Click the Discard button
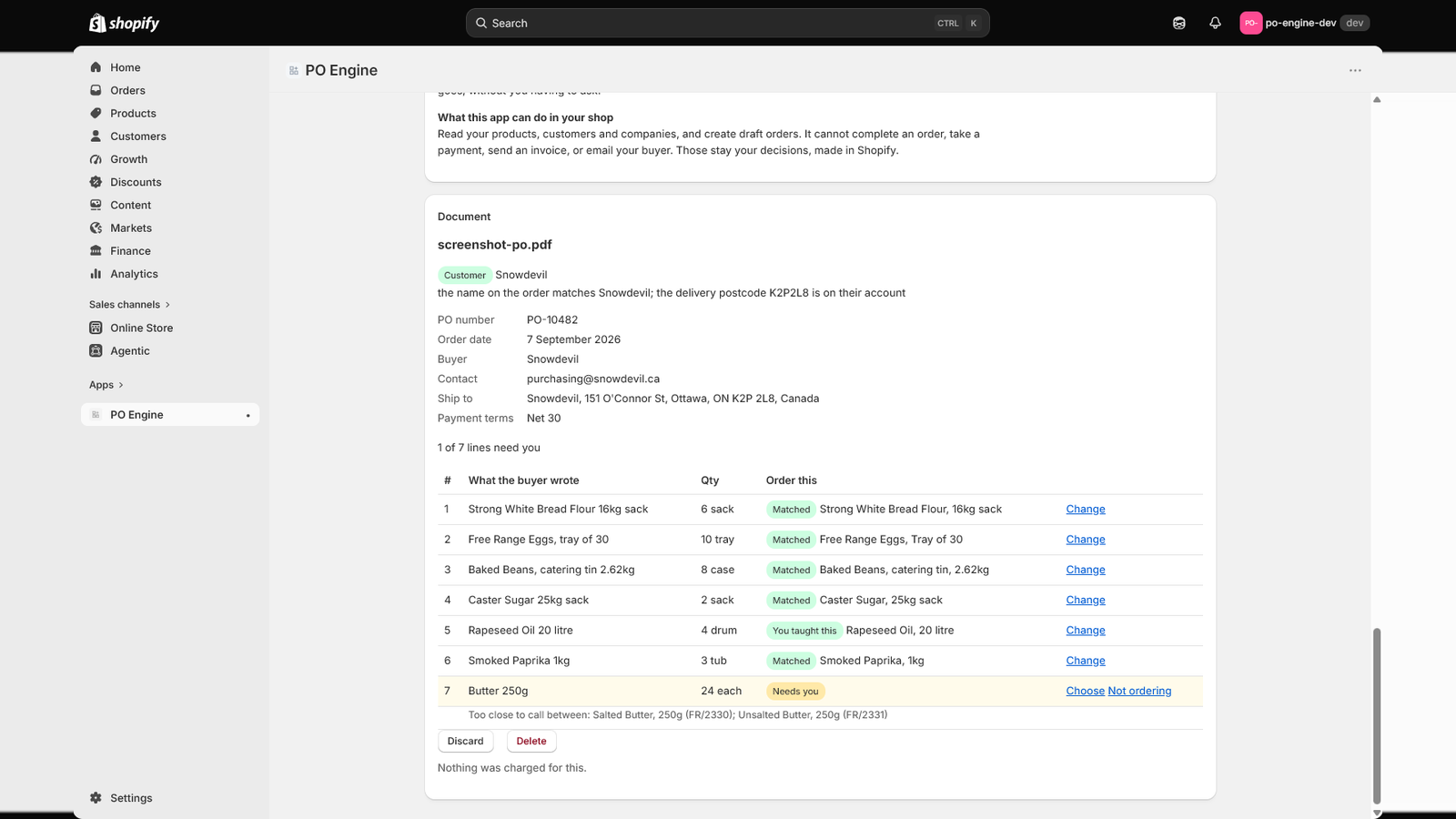Viewport: 1456px width, 819px height. click(465, 741)
